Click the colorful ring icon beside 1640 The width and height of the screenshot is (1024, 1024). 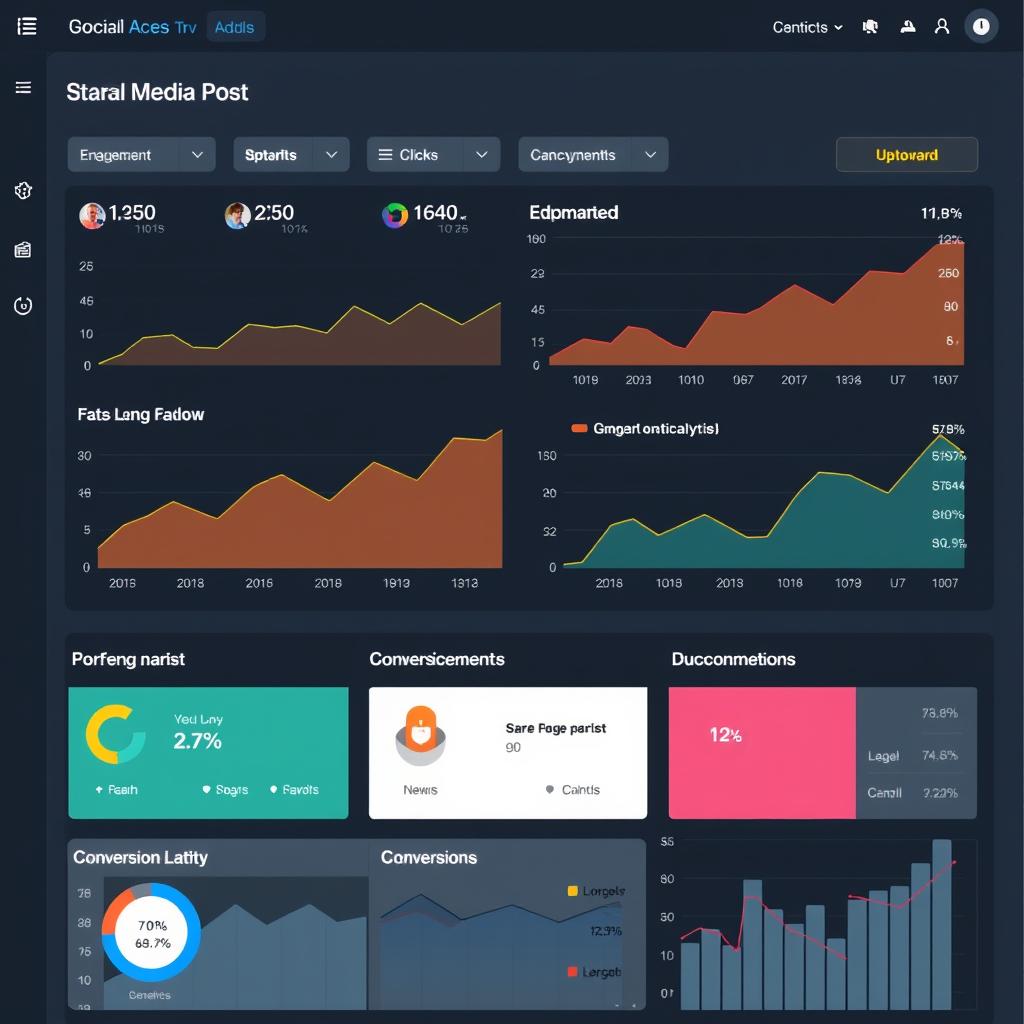pos(395,215)
